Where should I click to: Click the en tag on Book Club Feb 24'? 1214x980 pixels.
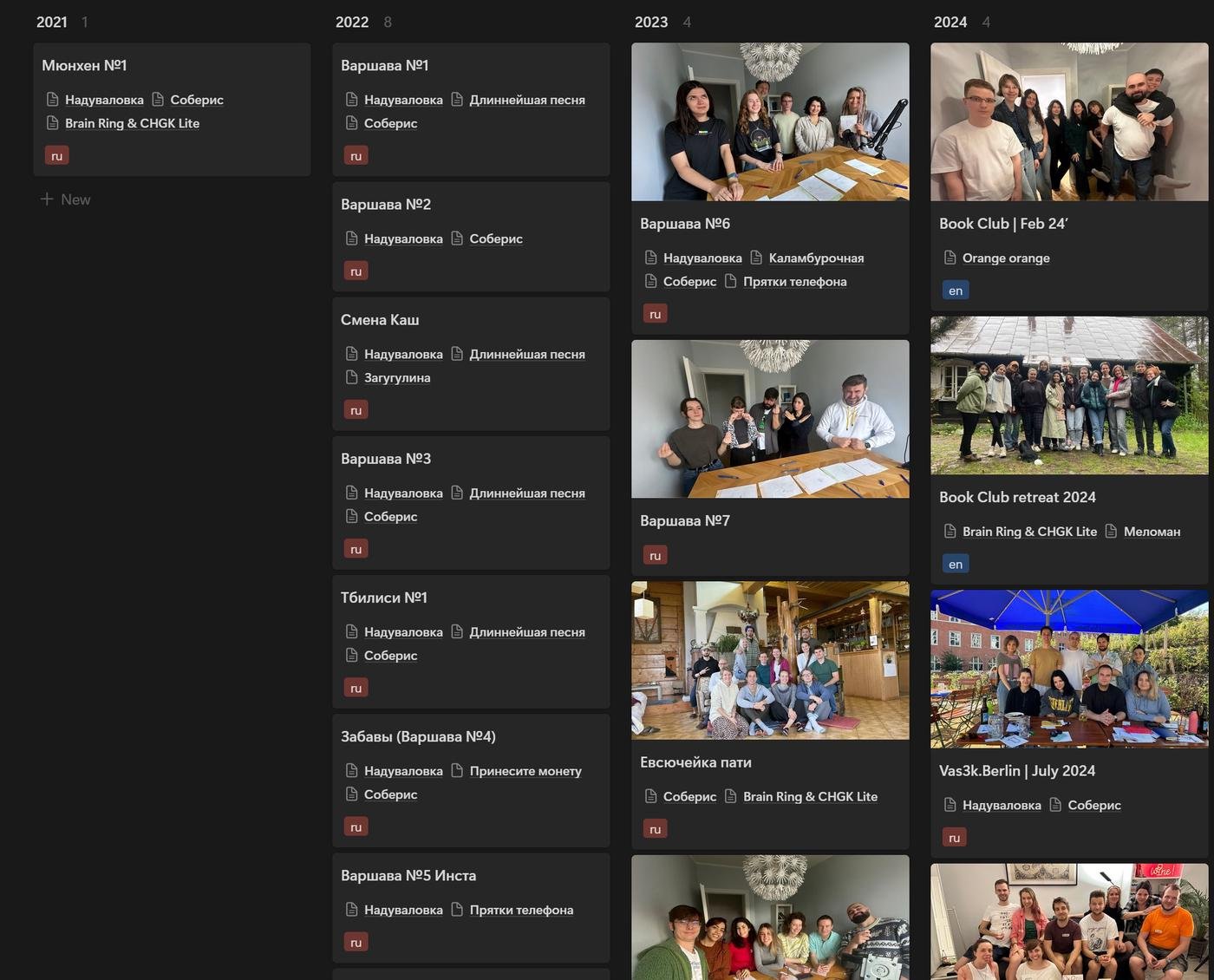pyautogui.click(x=956, y=291)
